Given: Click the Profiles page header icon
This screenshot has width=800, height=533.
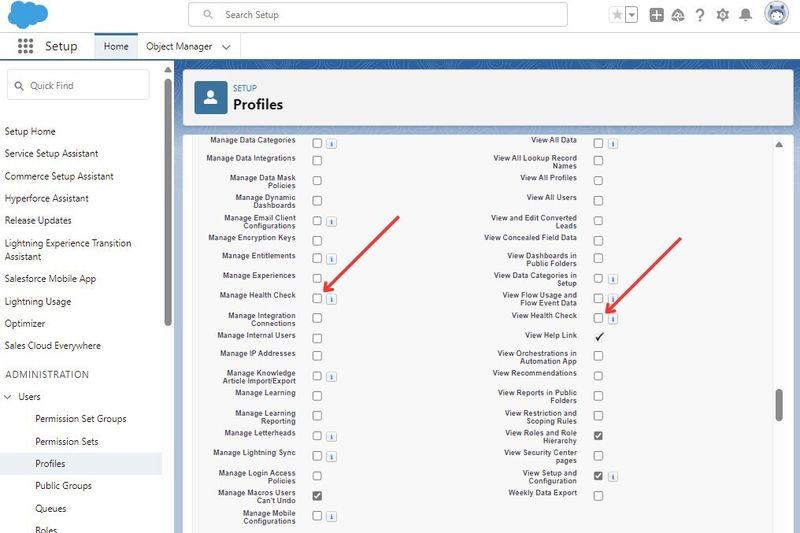Looking at the screenshot, I should click(211, 97).
